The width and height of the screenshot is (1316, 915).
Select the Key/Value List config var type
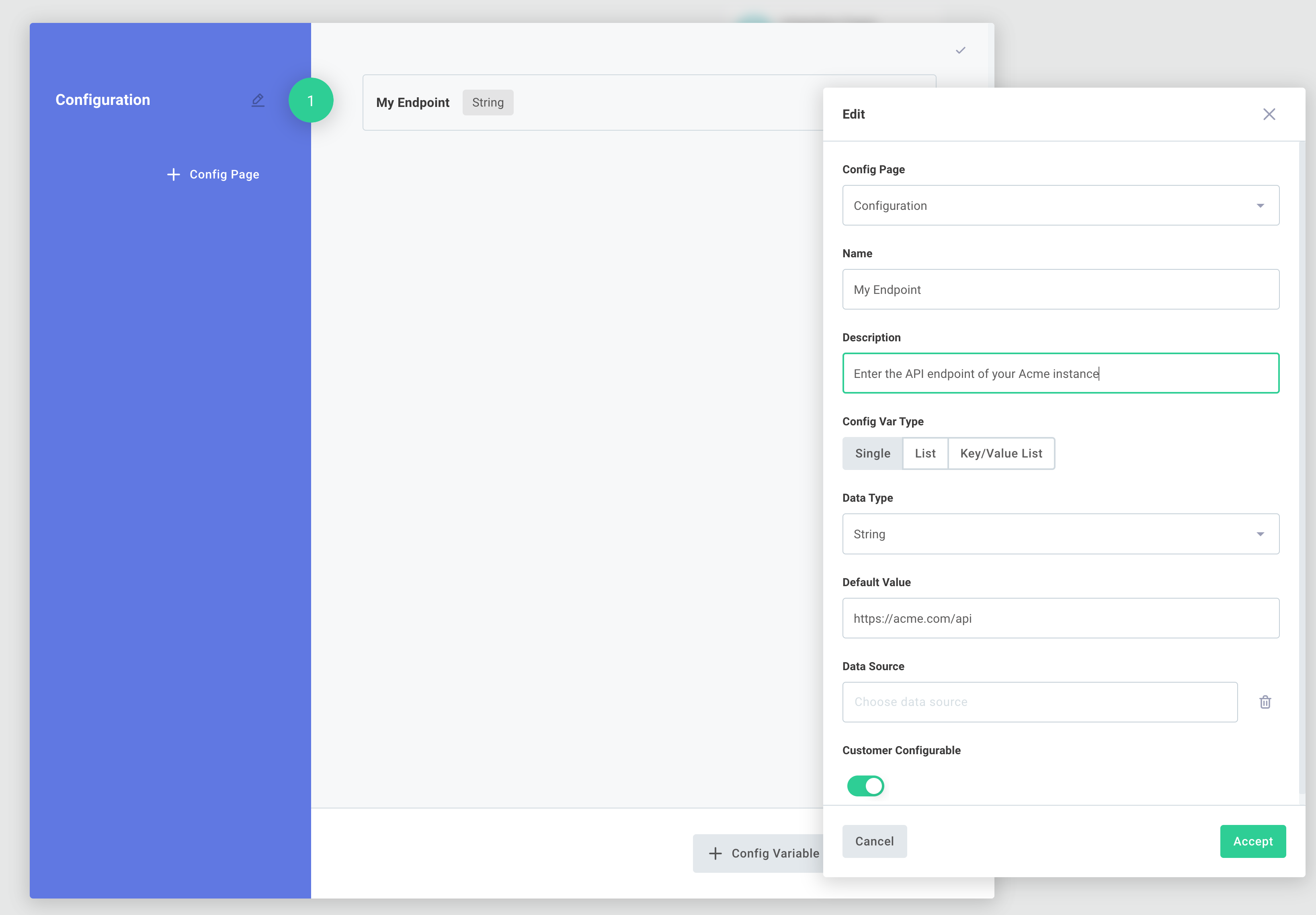1001,453
